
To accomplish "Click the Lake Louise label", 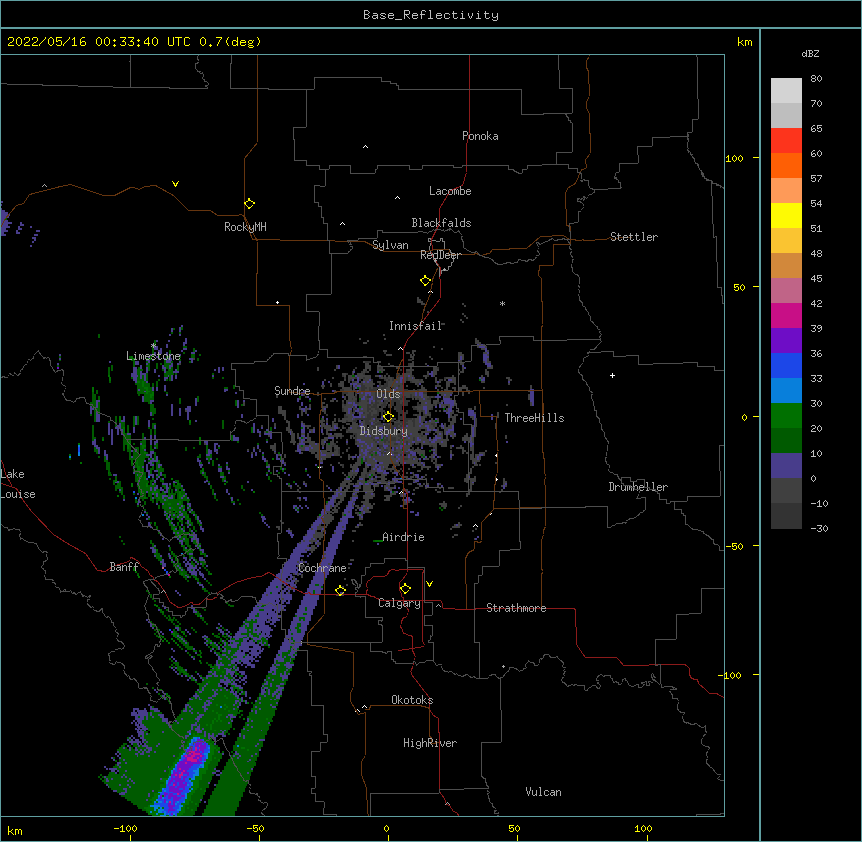I will click(18, 484).
